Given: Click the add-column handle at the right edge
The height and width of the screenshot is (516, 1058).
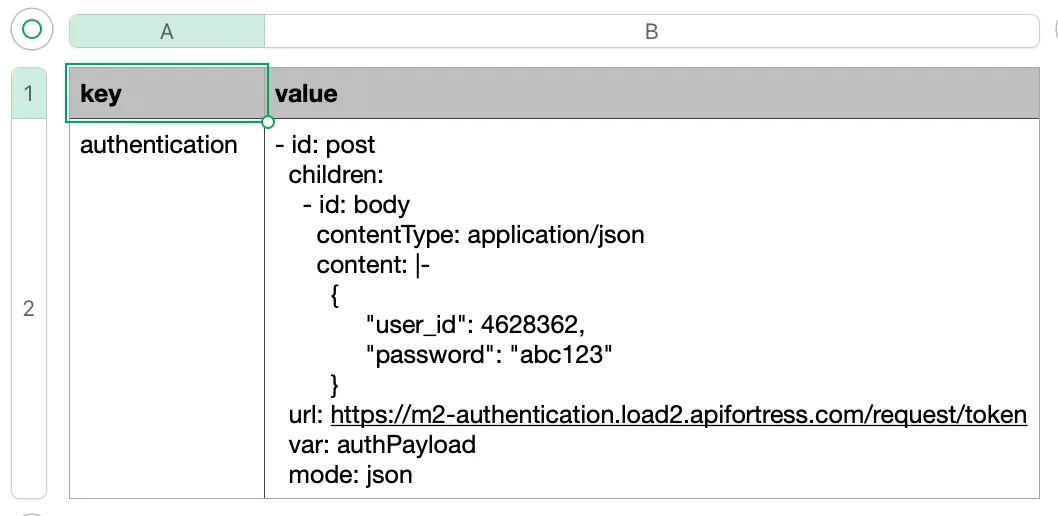Looking at the screenshot, I should (x=1054, y=30).
